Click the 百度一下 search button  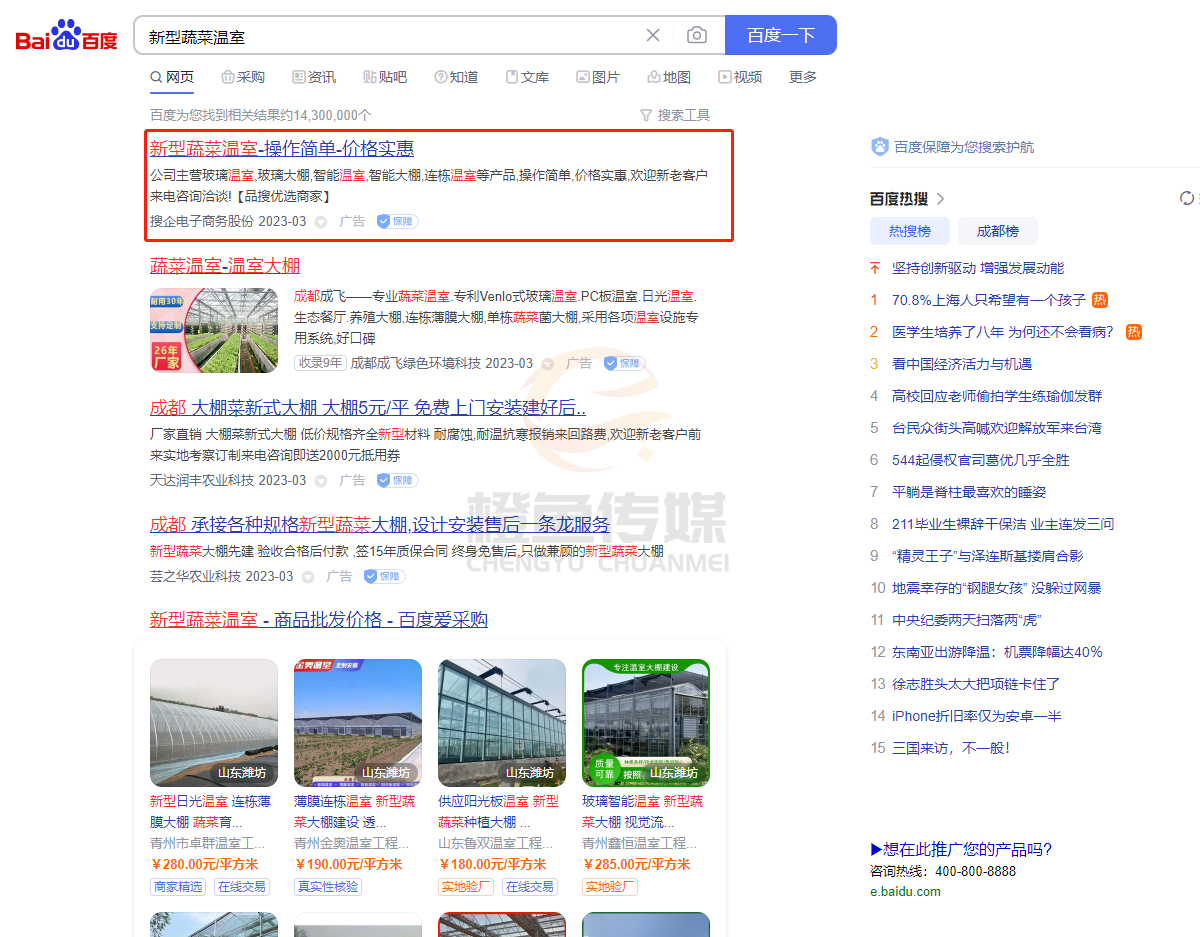coord(780,35)
